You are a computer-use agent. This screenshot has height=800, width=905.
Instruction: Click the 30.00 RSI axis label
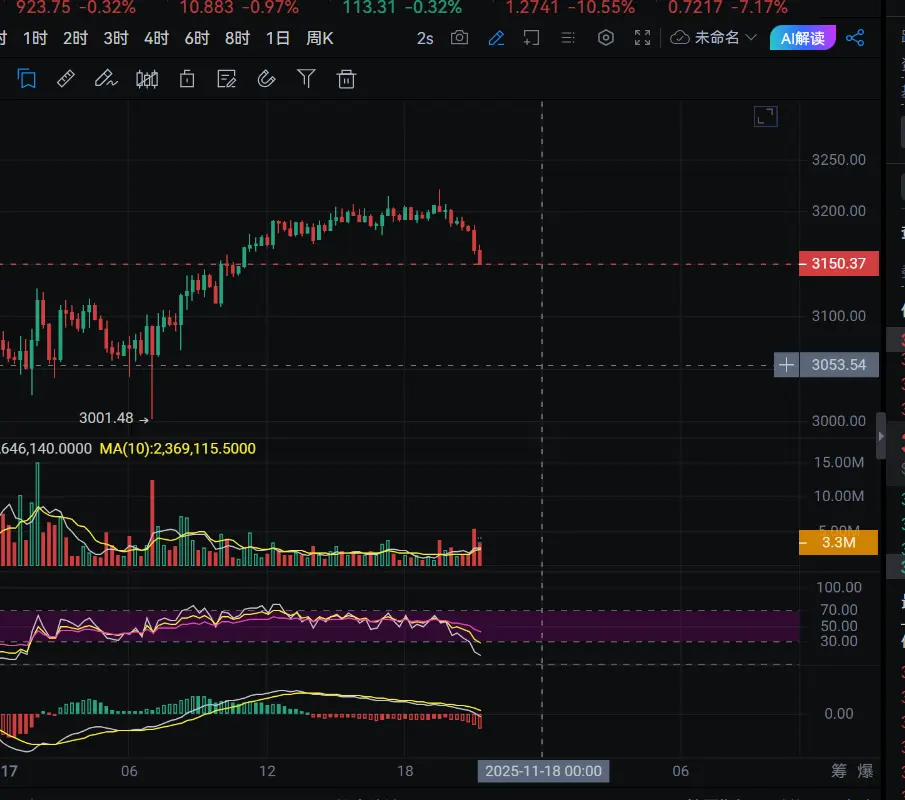click(839, 641)
